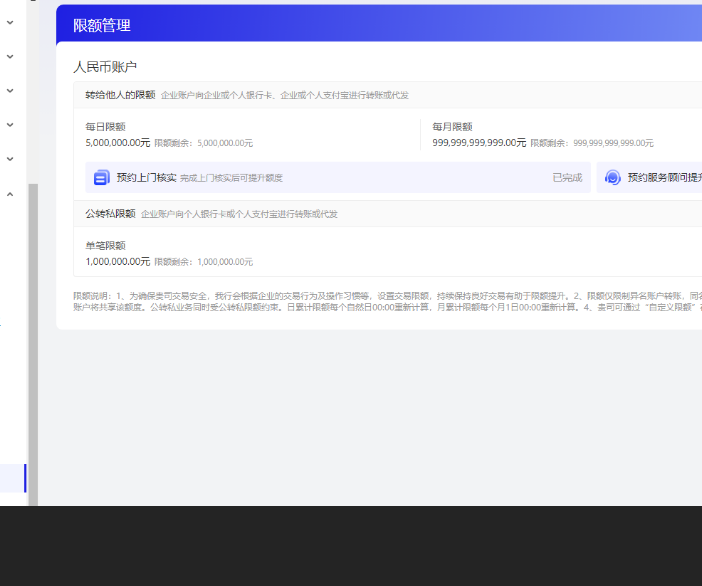Expand the second sidebar menu chevron
Viewport: 702px width, 586px height.
pyautogui.click(x=10, y=56)
